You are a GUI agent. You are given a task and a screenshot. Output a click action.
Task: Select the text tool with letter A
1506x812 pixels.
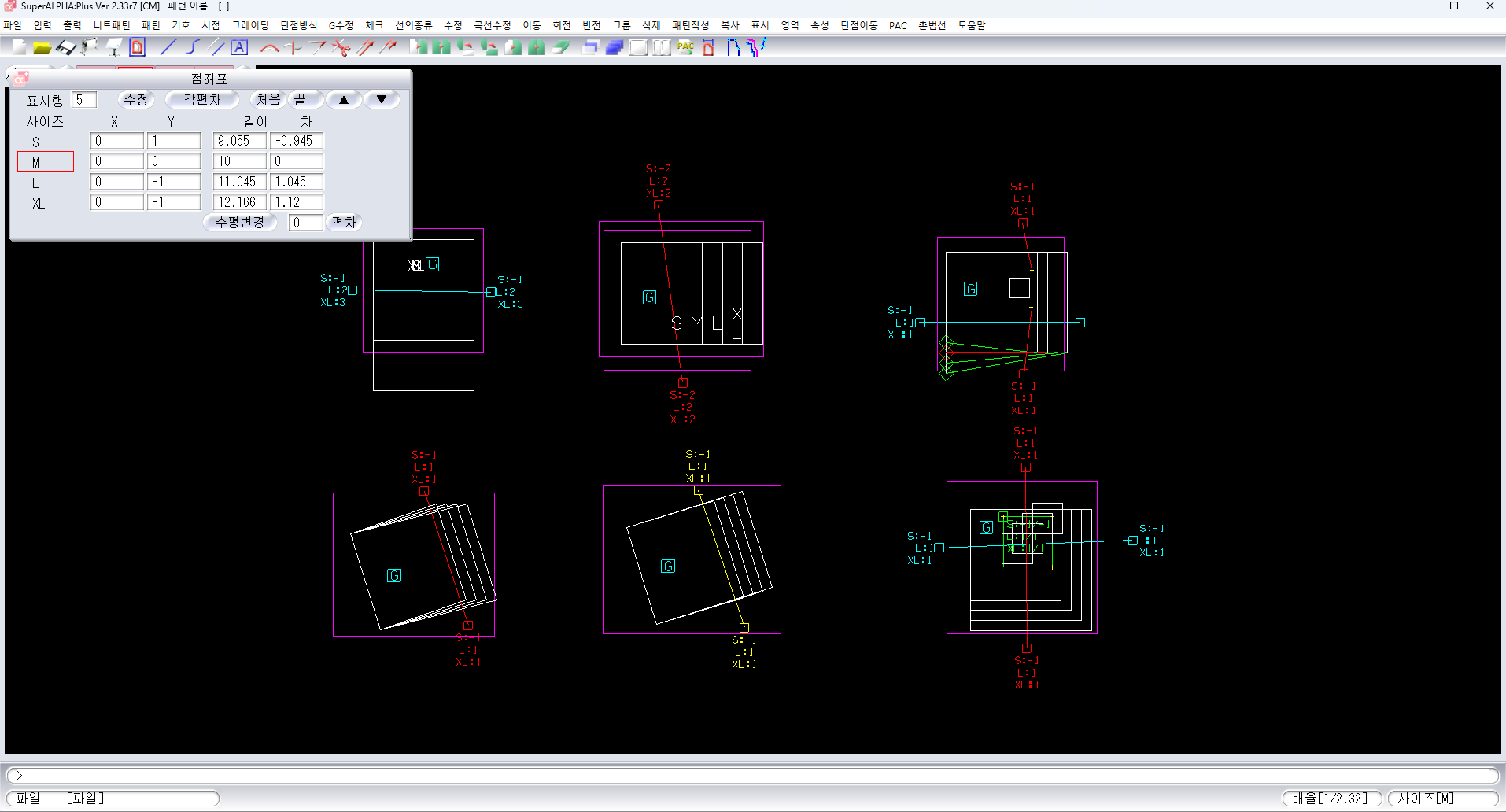(239, 48)
